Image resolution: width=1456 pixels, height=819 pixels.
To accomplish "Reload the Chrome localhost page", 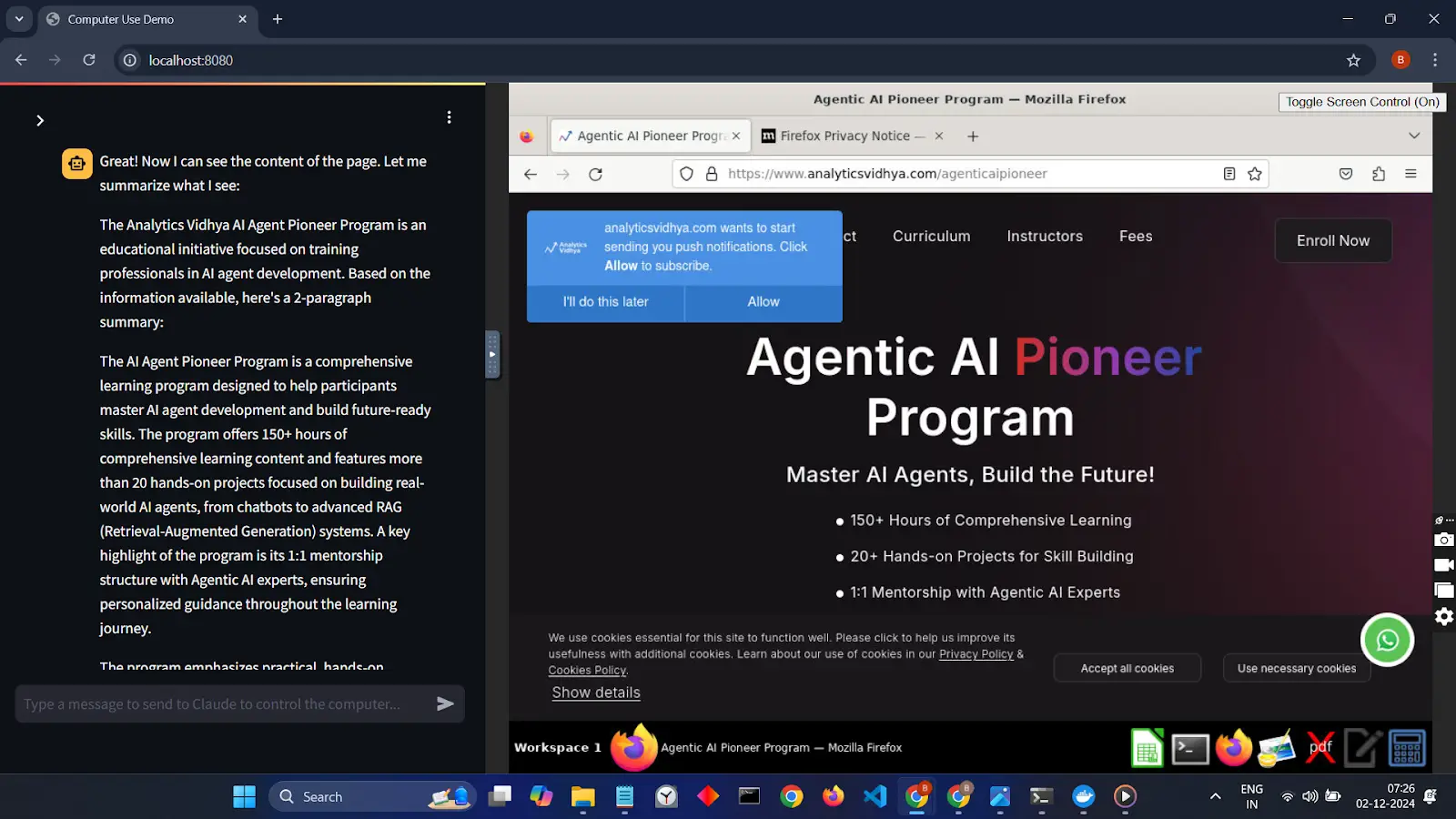I will click(x=89, y=60).
